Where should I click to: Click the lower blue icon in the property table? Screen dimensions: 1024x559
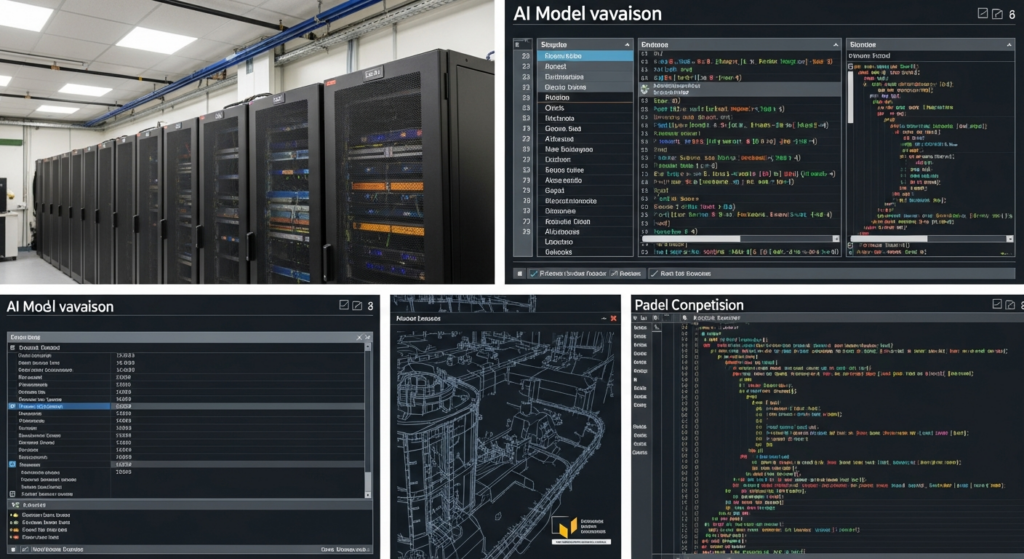pyautogui.click(x=12, y=464)
